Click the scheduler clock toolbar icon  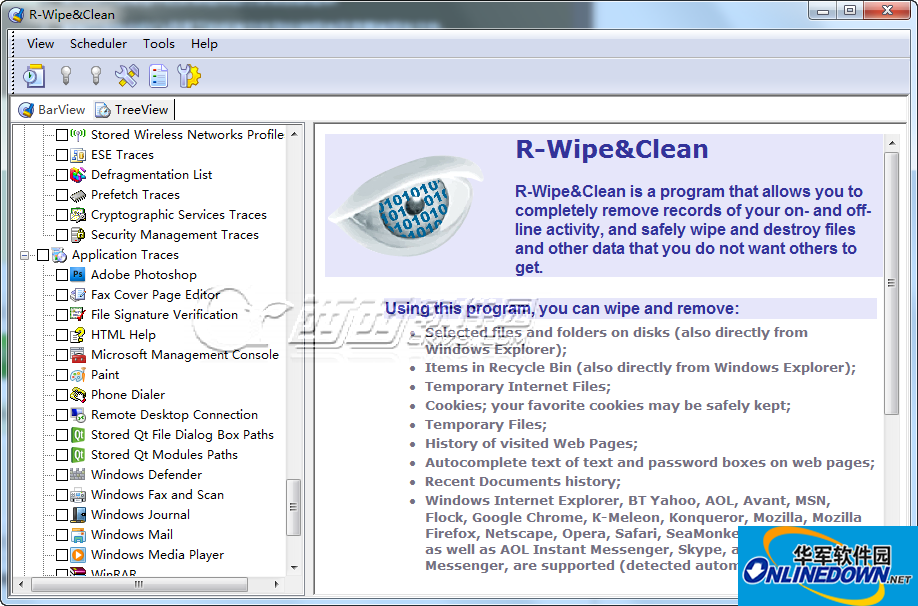point(34,76)
